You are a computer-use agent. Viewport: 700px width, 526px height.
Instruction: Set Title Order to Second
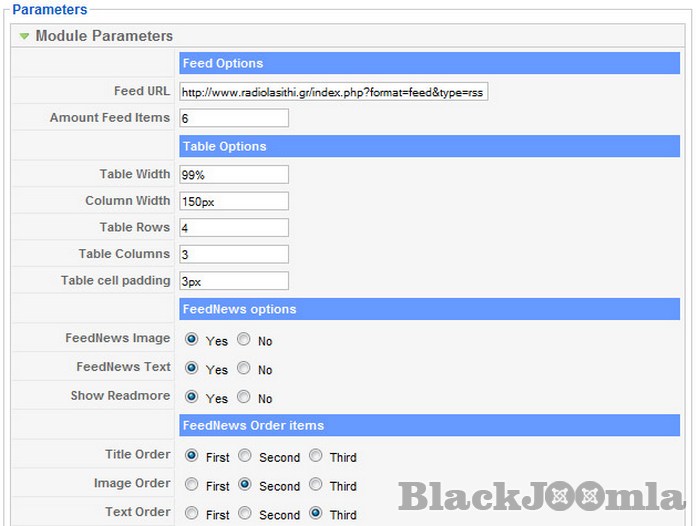(x=244, y=456)
